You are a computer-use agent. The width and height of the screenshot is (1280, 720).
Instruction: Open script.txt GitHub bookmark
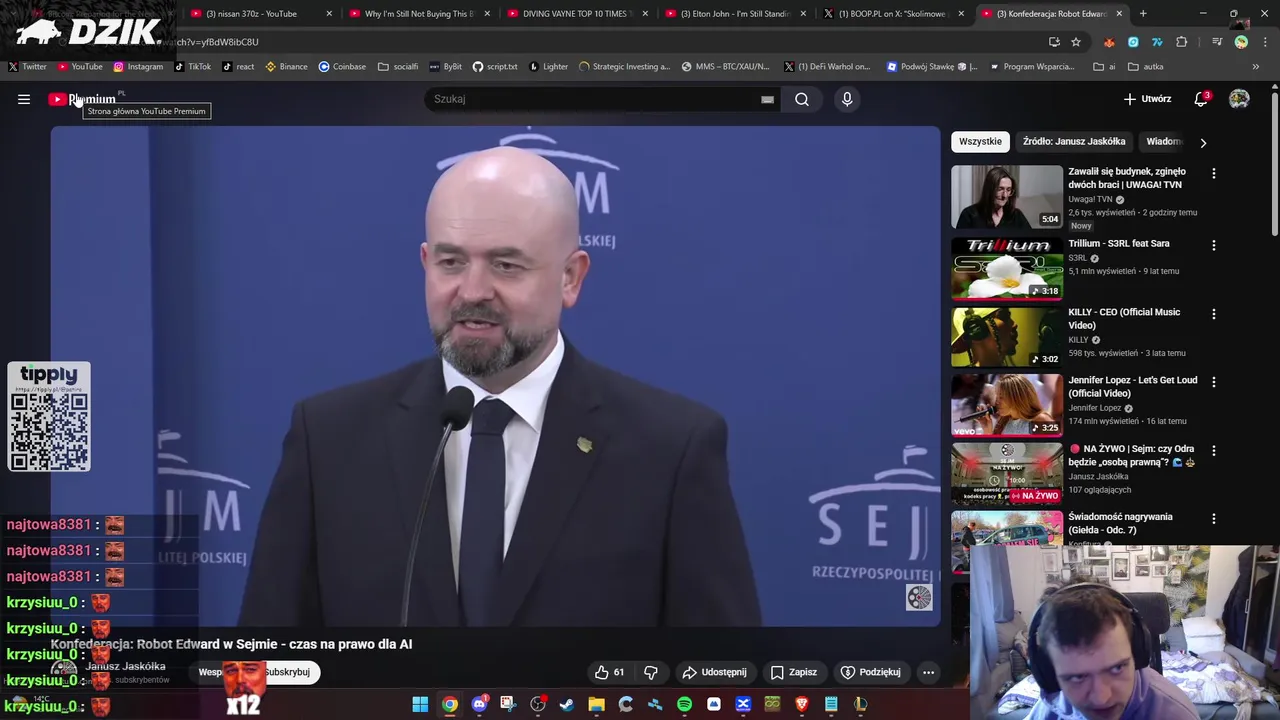(x=495, y=67)
